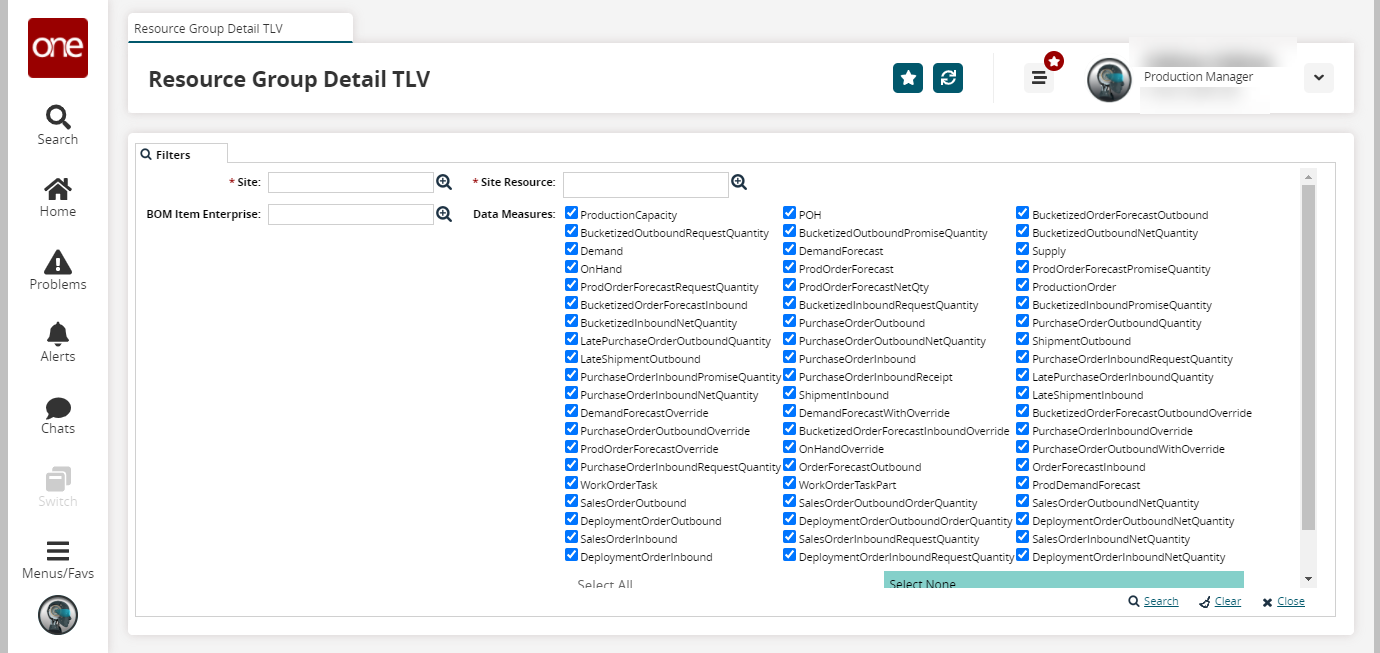This screenshot has height=653, width=1380.
Task: Uncheck the POH data measure checkbox
Action: click(790, 214)
